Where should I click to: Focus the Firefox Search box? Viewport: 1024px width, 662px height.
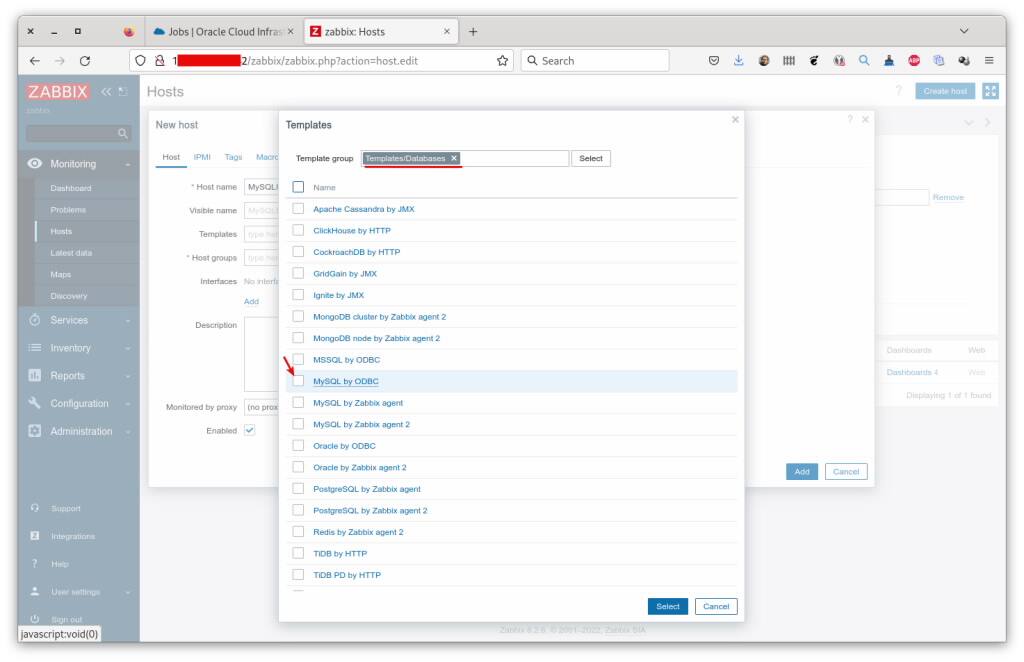click(x=595, y=61)
